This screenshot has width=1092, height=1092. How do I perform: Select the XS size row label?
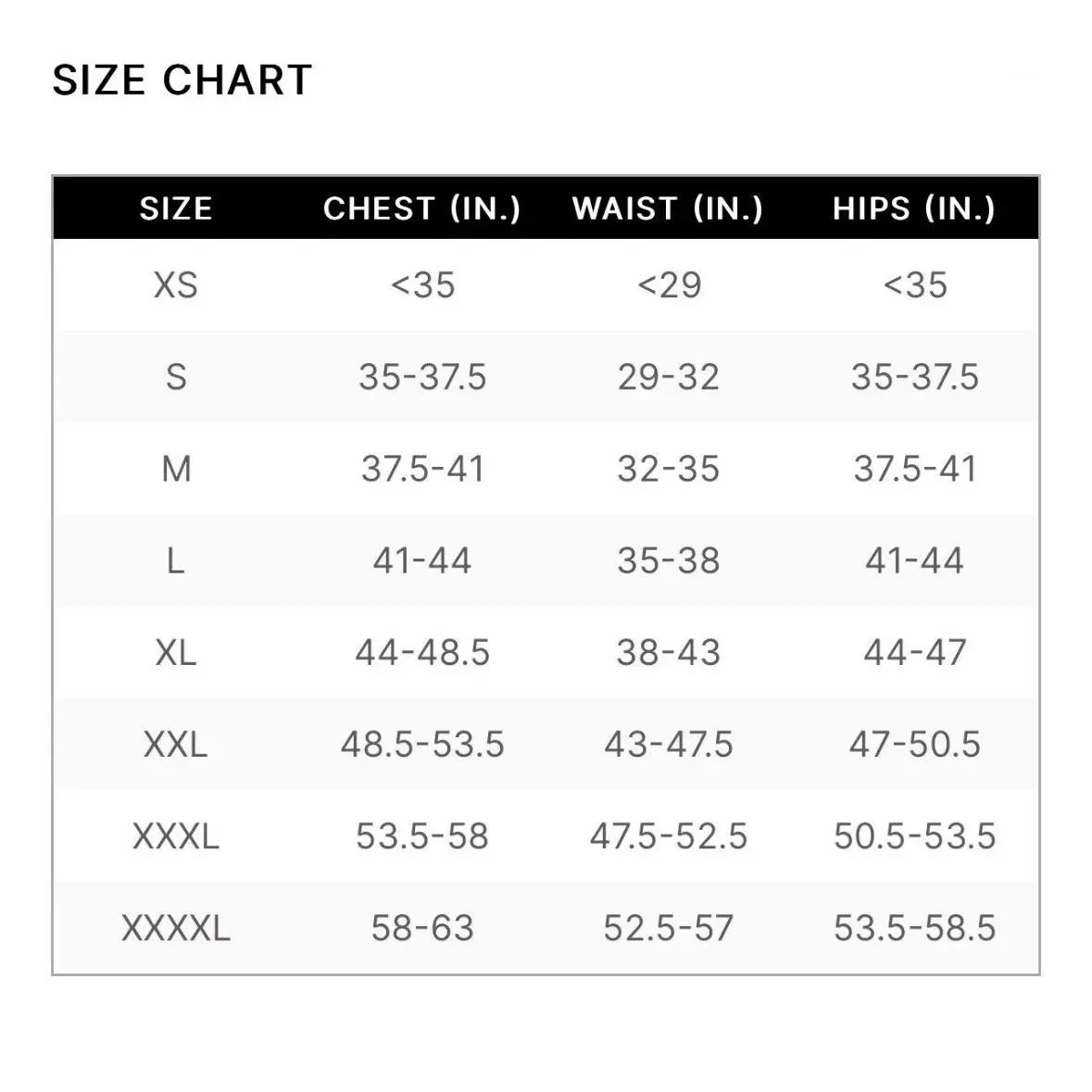click(176, 284)
